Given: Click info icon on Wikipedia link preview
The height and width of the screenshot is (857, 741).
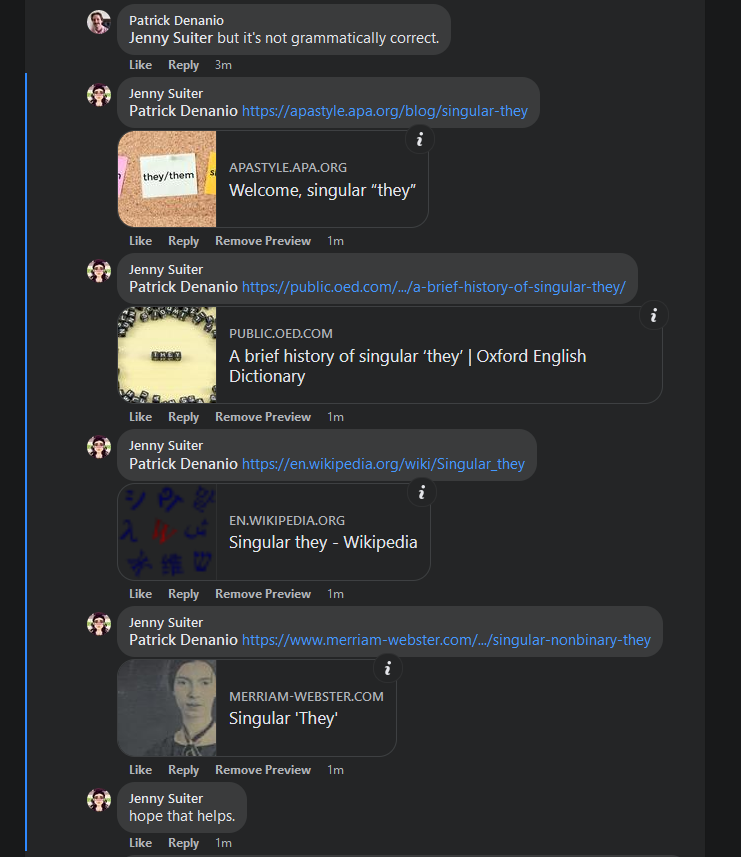Looking at the screenshot, I should [421, 492].
